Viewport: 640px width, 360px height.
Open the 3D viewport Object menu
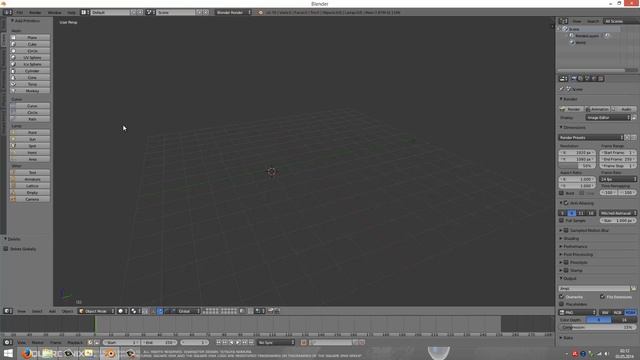coord(67,311)
